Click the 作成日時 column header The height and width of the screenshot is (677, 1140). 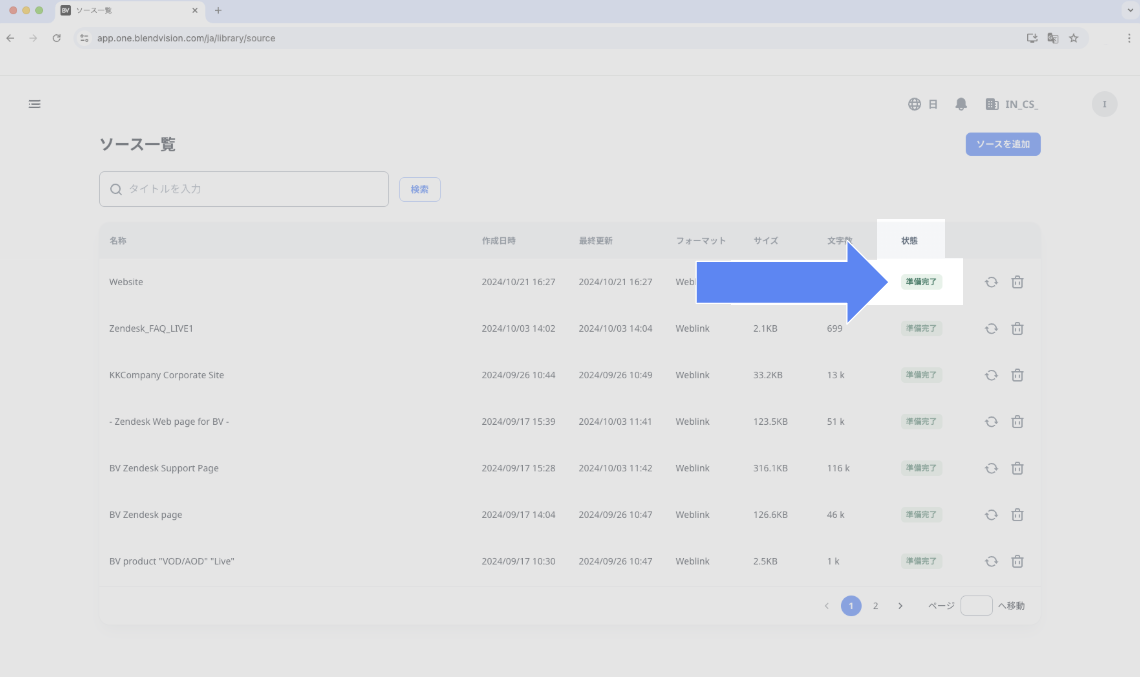click(x=499, y=241)
